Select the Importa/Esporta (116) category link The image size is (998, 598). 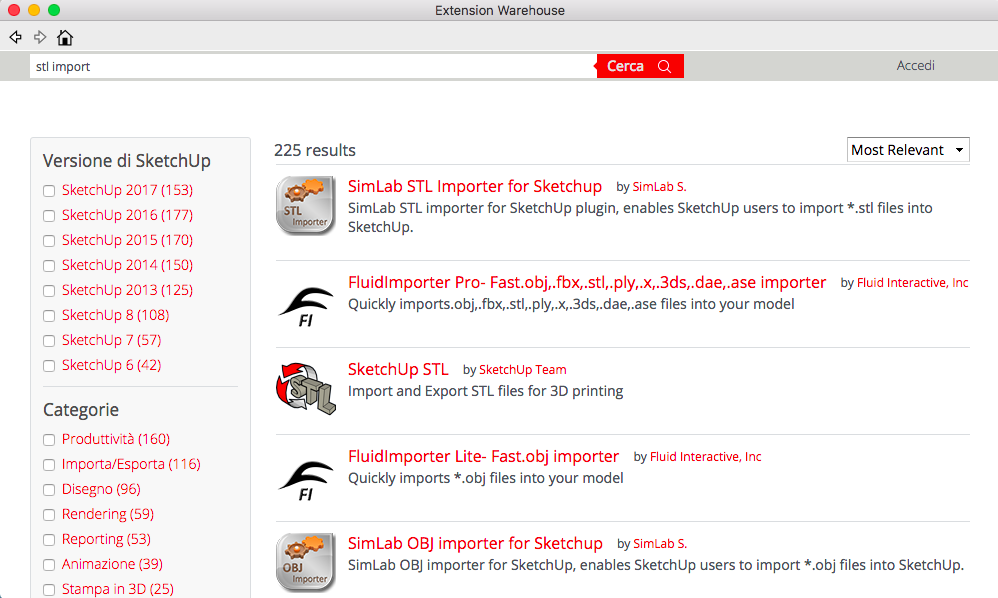click(131, 464)
